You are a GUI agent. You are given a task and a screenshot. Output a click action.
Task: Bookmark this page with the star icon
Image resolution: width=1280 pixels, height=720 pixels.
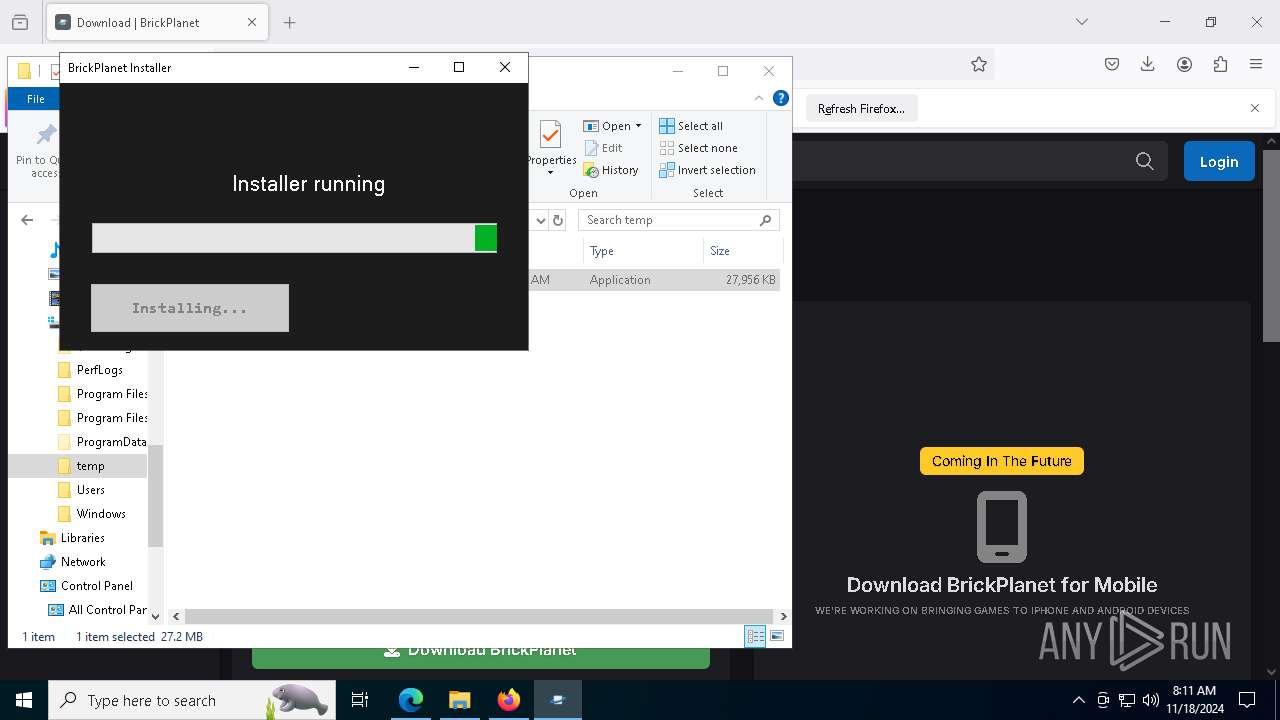click(x=979, y=64)
